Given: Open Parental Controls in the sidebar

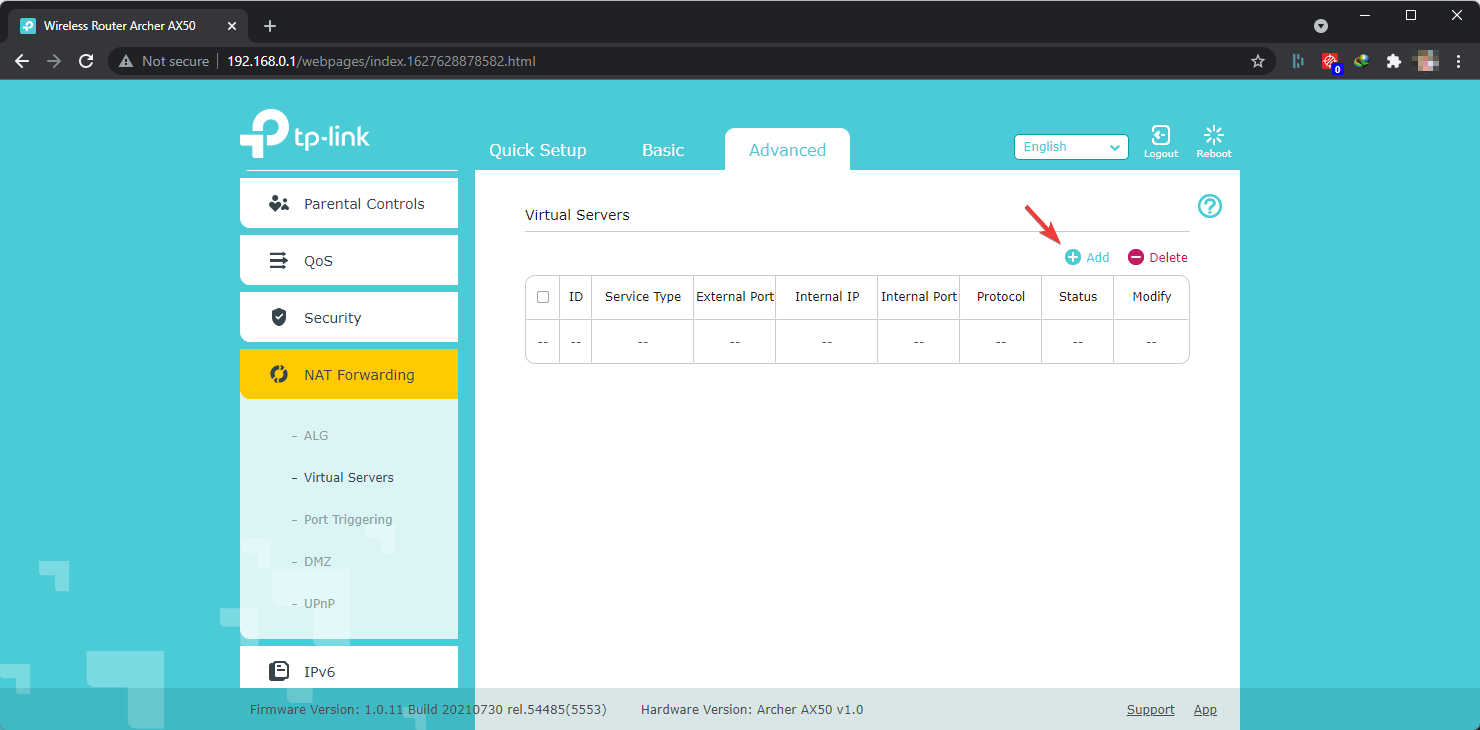Looking at the screenshot, I should pyautogui.click(x=349, y=204).
